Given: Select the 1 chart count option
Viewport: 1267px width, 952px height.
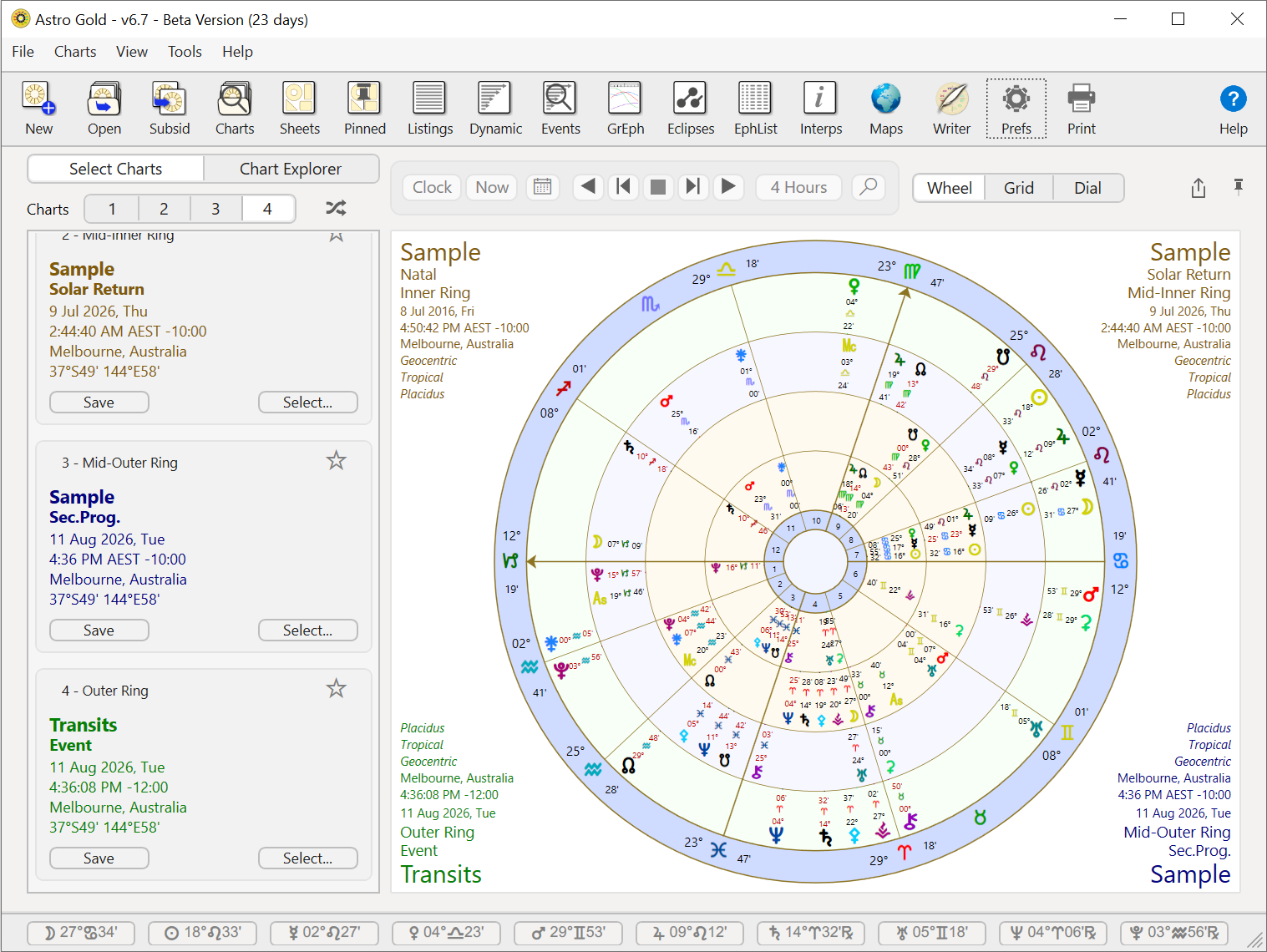Looking at the screenshot, I should point(112,209).
